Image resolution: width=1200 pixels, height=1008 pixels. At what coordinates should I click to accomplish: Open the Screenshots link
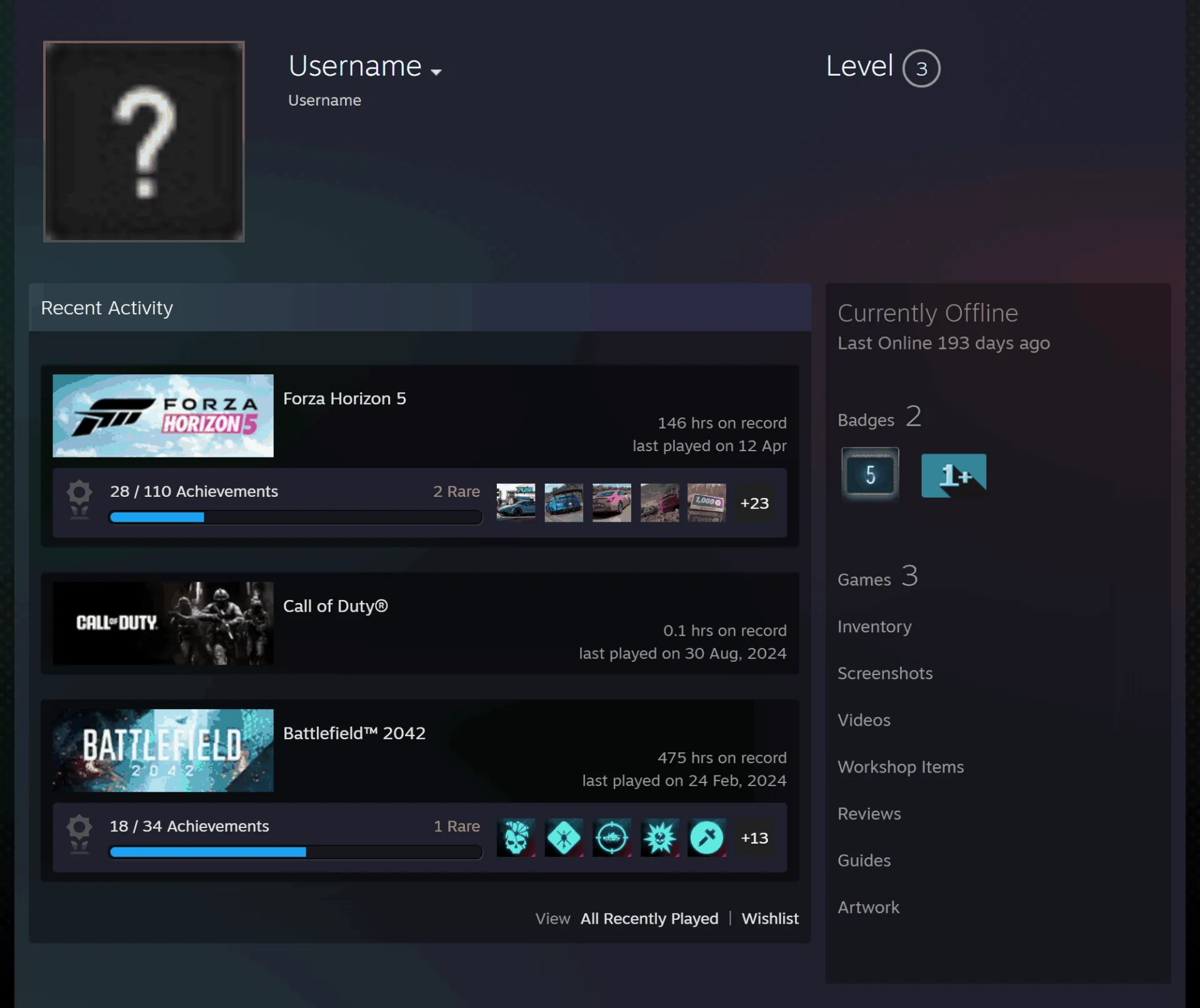click(x=885, y=674)
